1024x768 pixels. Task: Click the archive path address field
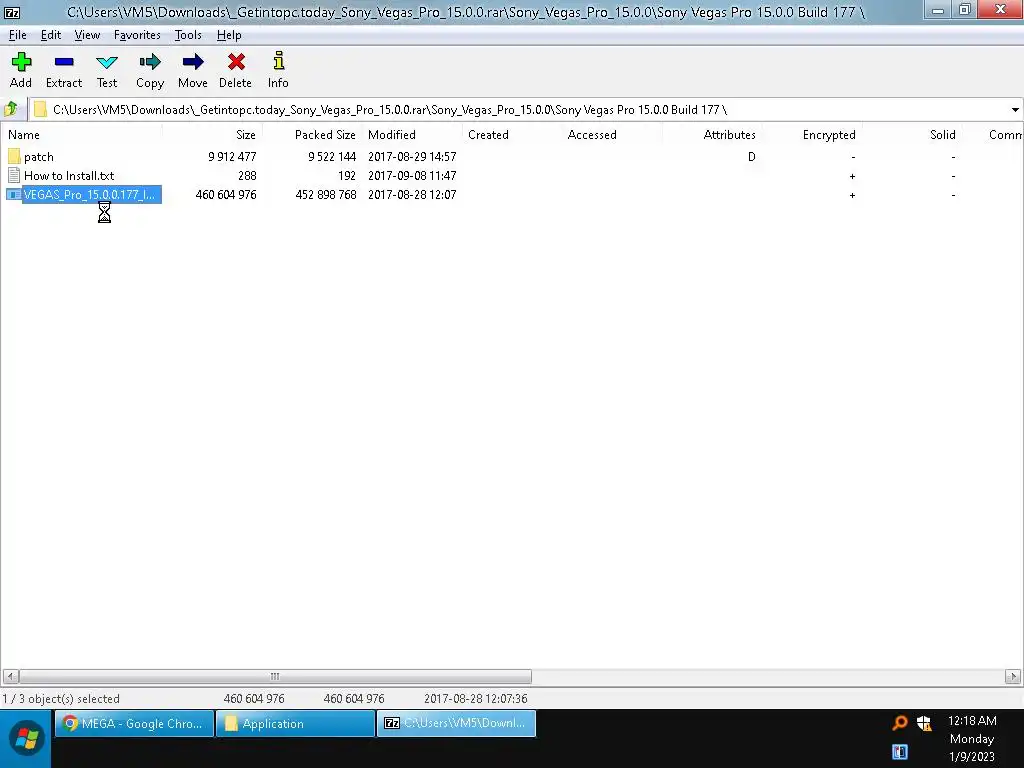519,110
